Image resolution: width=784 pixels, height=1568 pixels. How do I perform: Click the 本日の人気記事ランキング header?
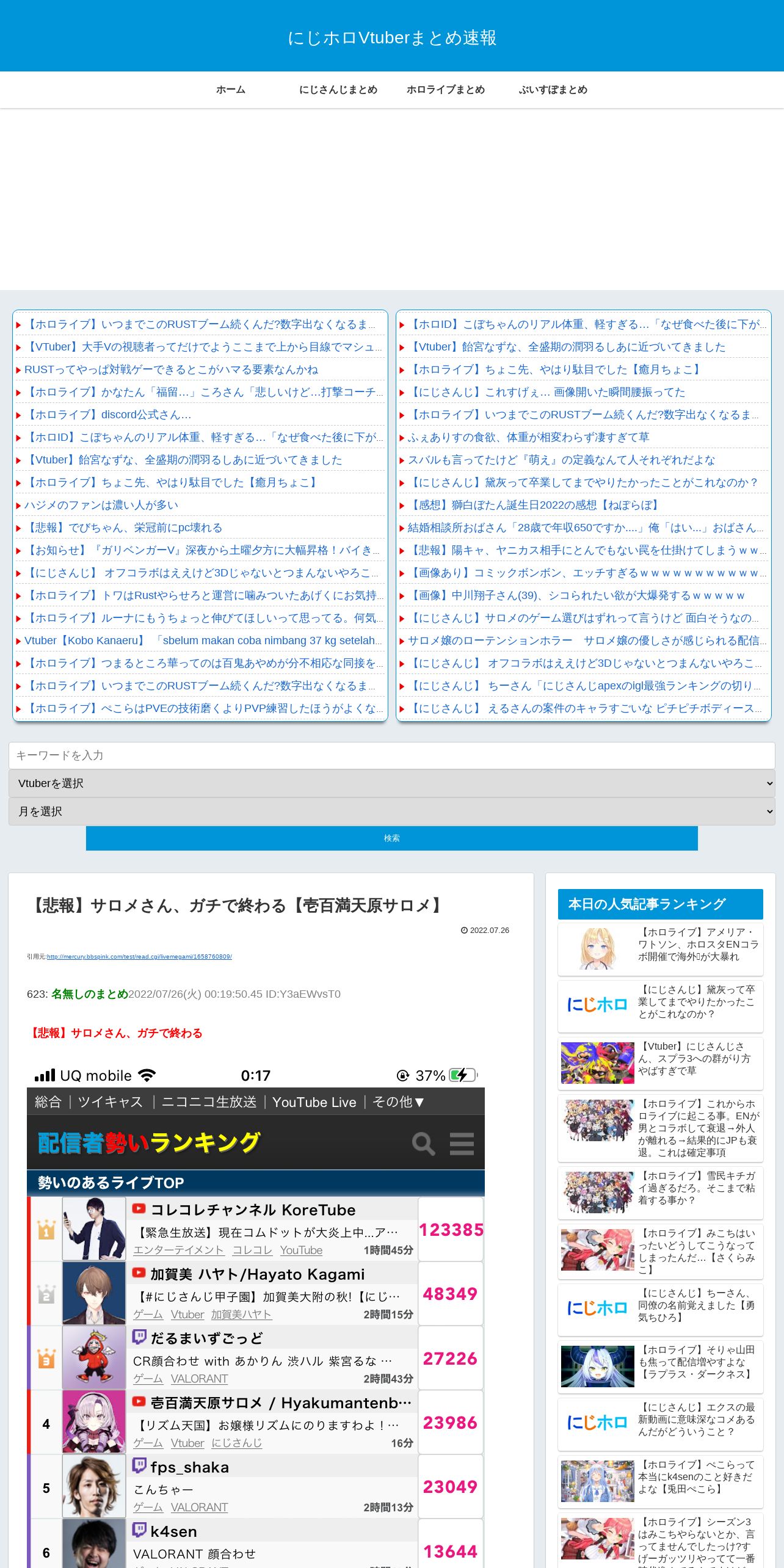661,904
